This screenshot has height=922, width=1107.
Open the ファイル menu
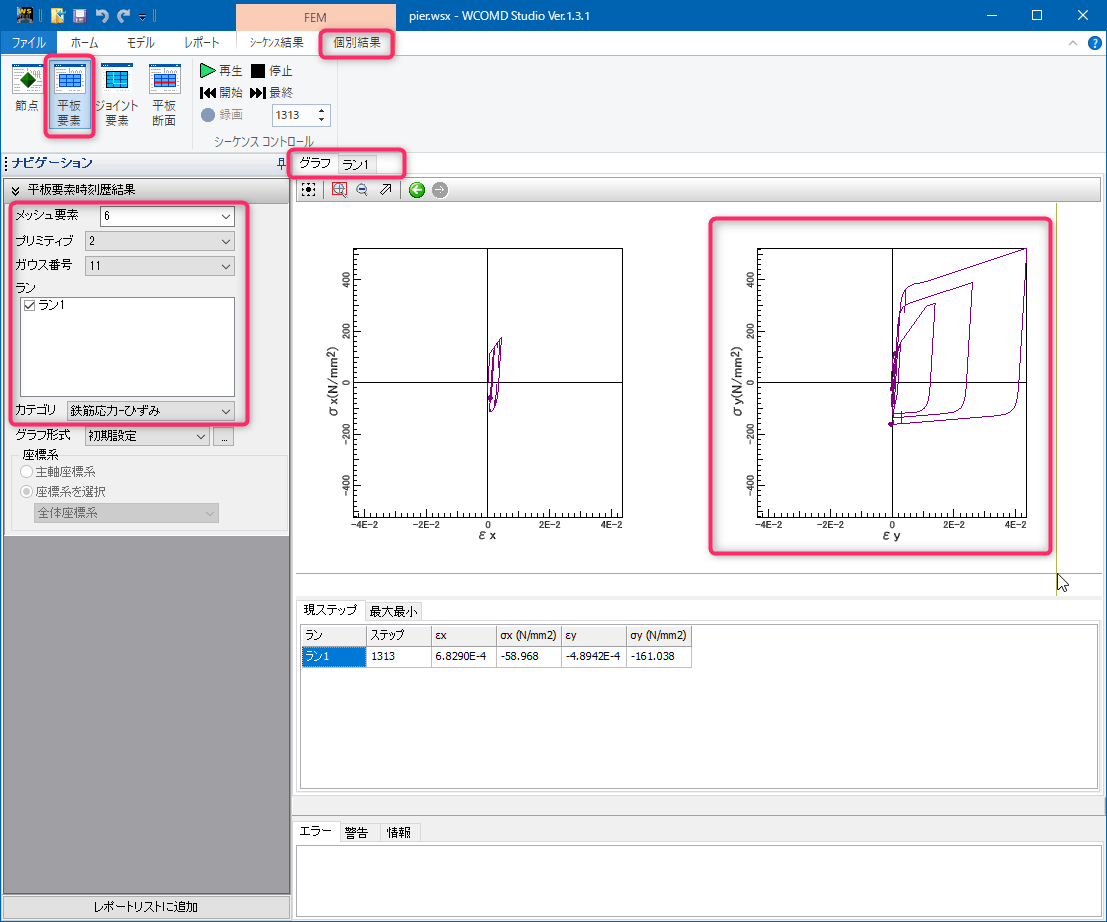28,42
